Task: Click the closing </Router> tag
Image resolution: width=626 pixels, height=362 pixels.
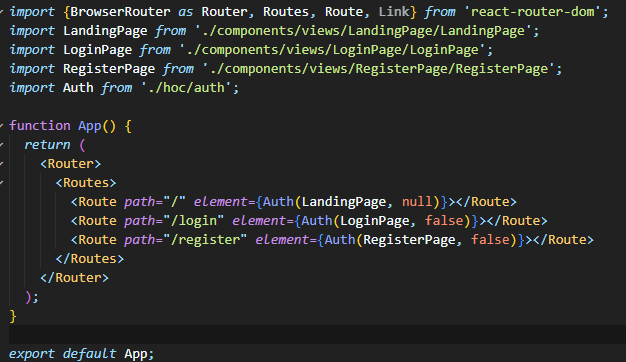Action: [x=74, y=278]
